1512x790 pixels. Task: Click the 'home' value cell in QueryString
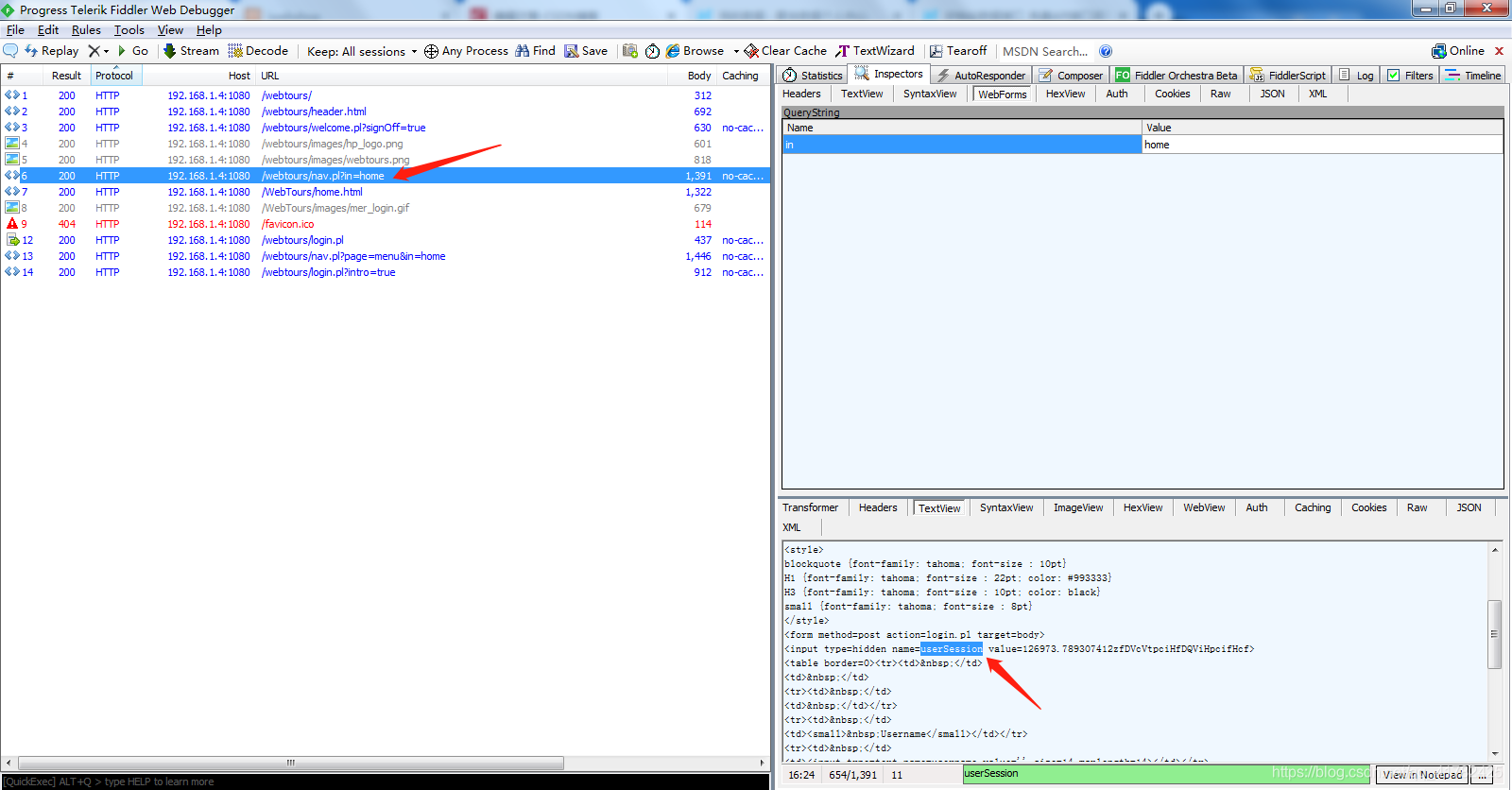tap(1322, 145)
